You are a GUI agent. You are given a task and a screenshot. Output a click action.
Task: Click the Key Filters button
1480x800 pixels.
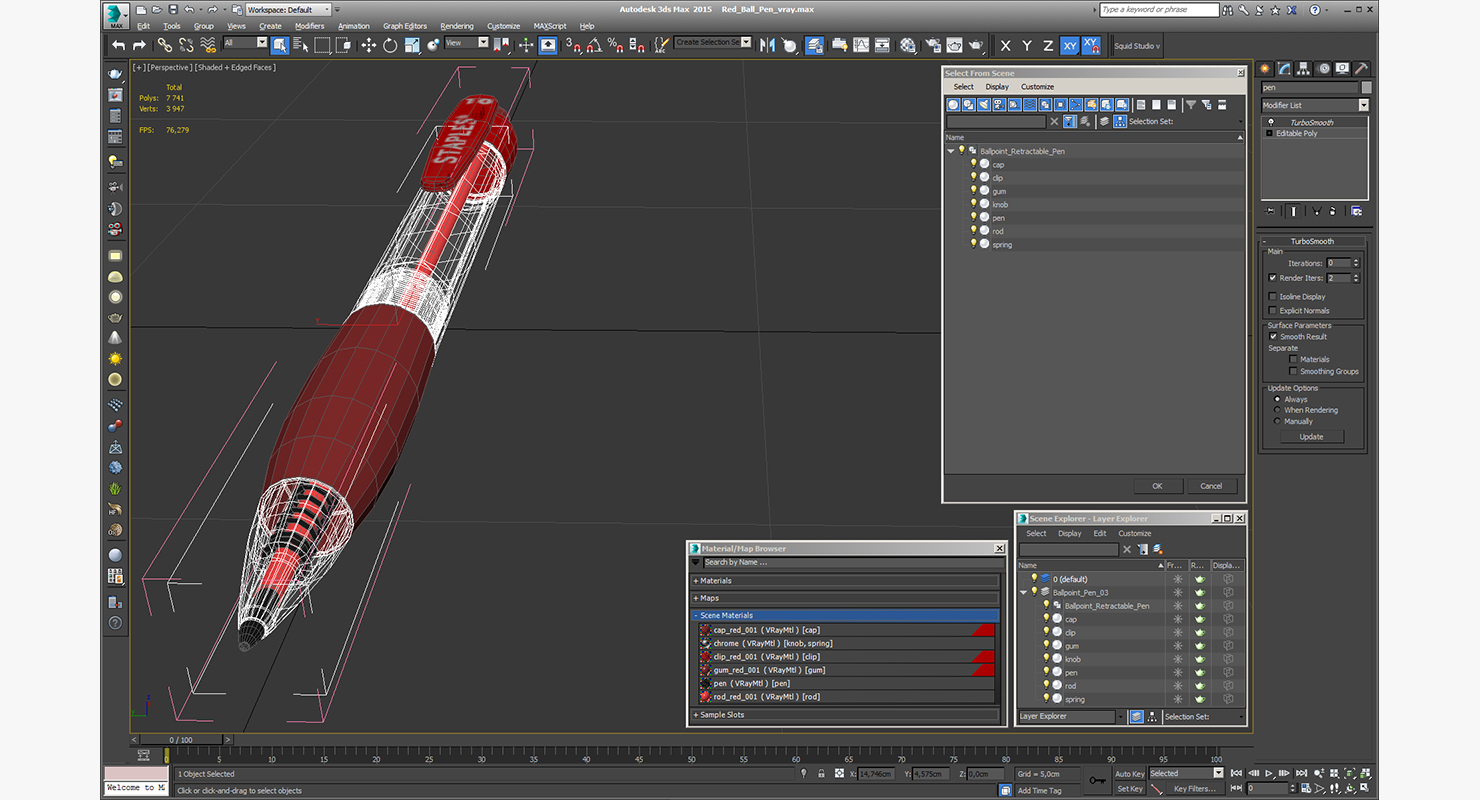point(1195,788)
